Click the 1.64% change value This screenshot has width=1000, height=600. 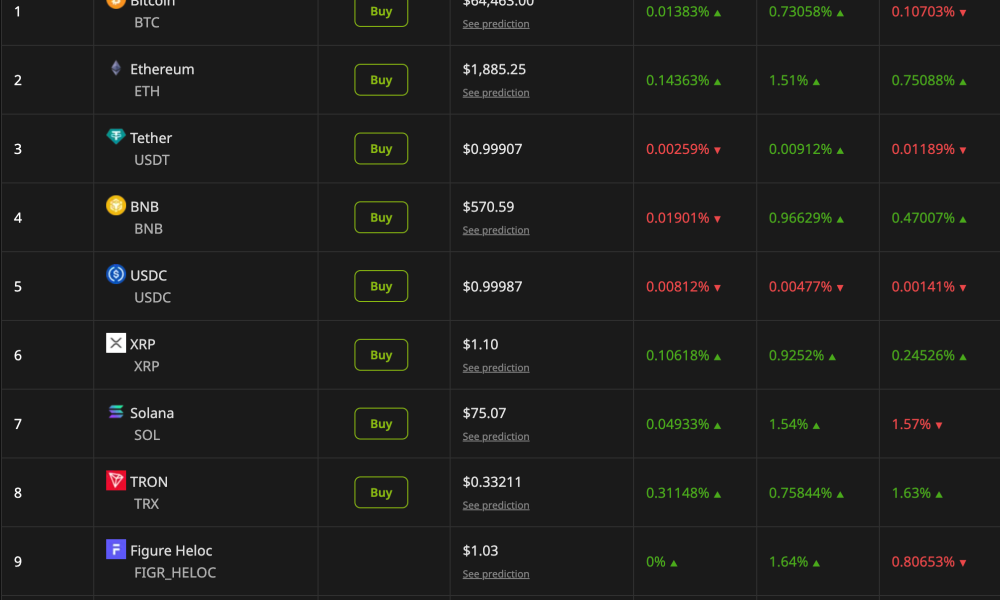click(788, 562)
